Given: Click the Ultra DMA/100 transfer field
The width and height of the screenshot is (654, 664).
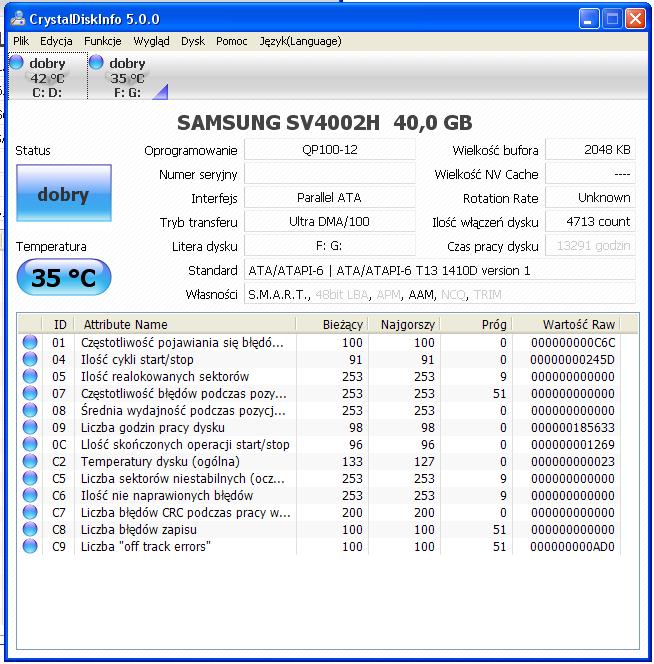Looking at the screenshot, I should click(x=330, y=222).
